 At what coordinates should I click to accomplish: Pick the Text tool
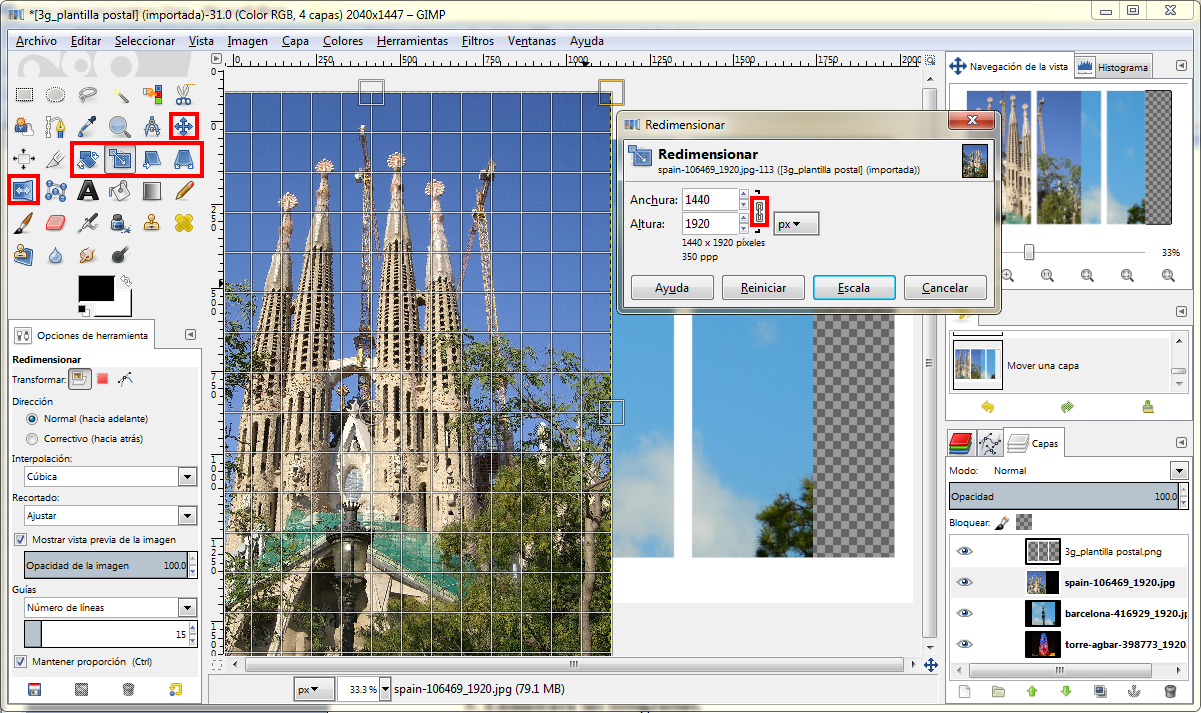click(x=85, y=190)
